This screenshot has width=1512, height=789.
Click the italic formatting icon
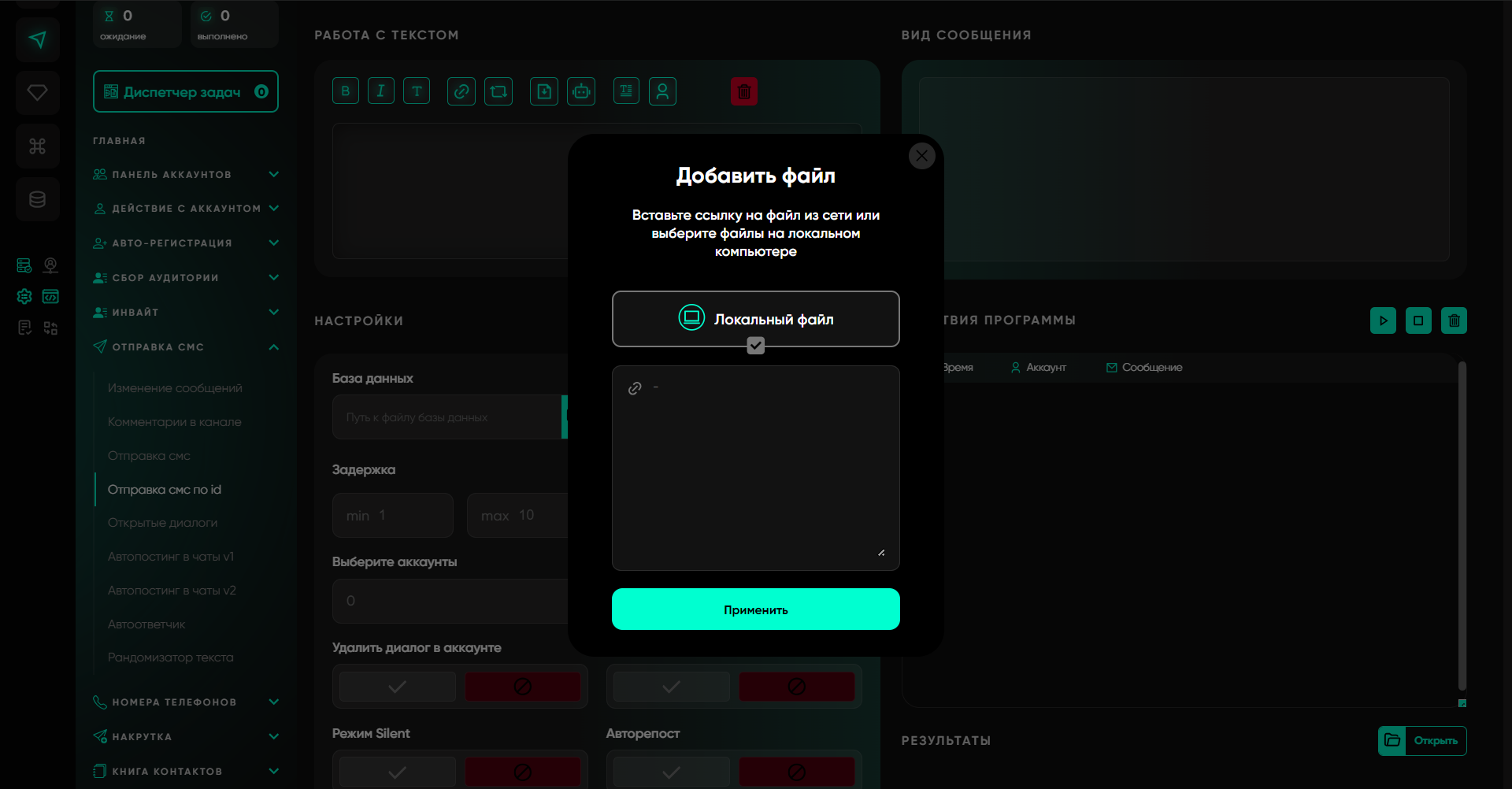point(380,91)
